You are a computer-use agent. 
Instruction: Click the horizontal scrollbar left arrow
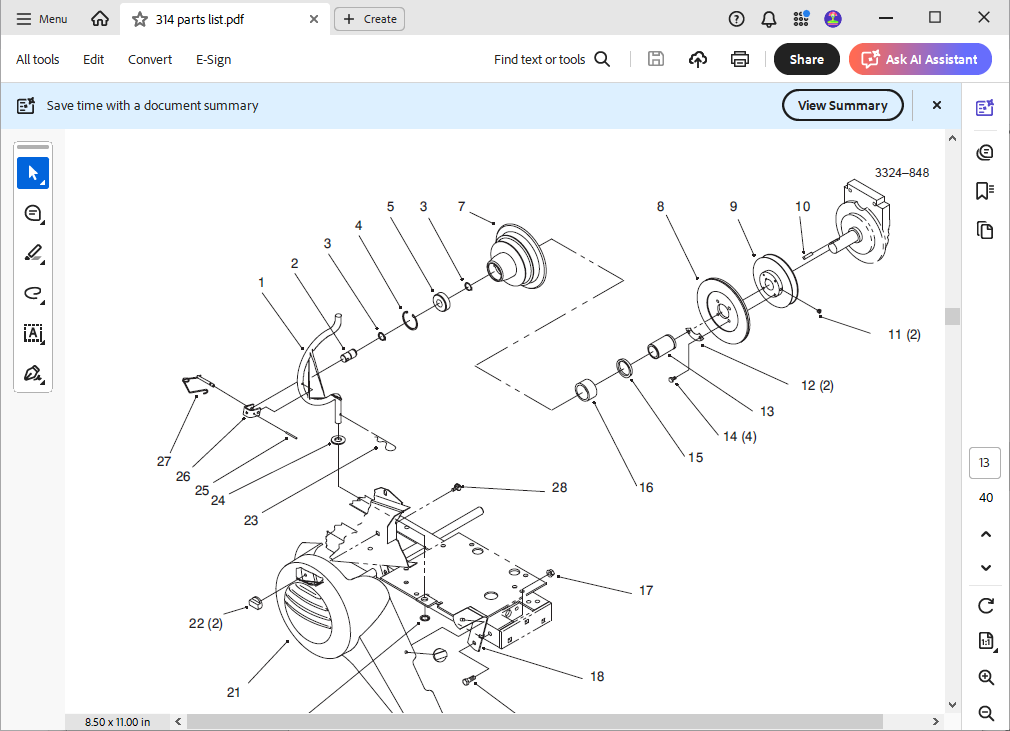click(178, 721)
